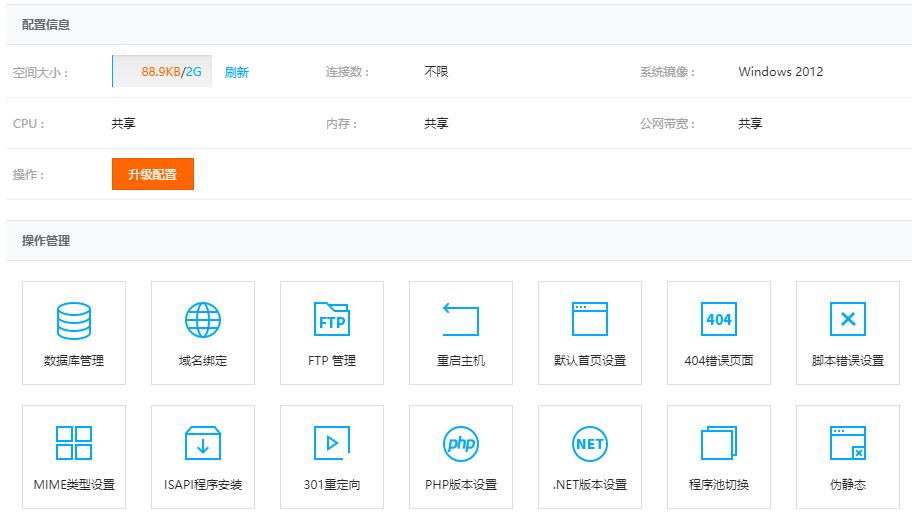Open the FTP 管理 folder icon

click(x=332, y=319)
